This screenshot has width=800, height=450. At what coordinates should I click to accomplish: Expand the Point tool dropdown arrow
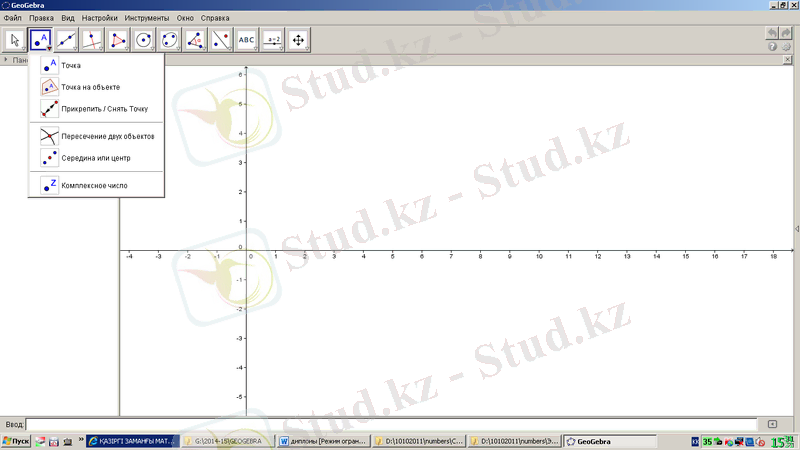coord(49,49)
